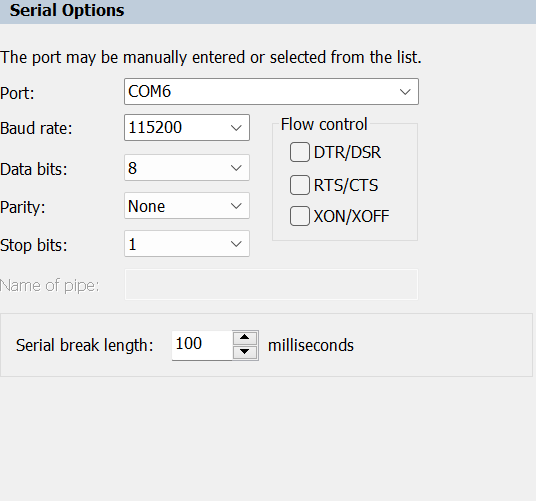
Task: Click the Name of pipe text box
Action: point(271,285)
